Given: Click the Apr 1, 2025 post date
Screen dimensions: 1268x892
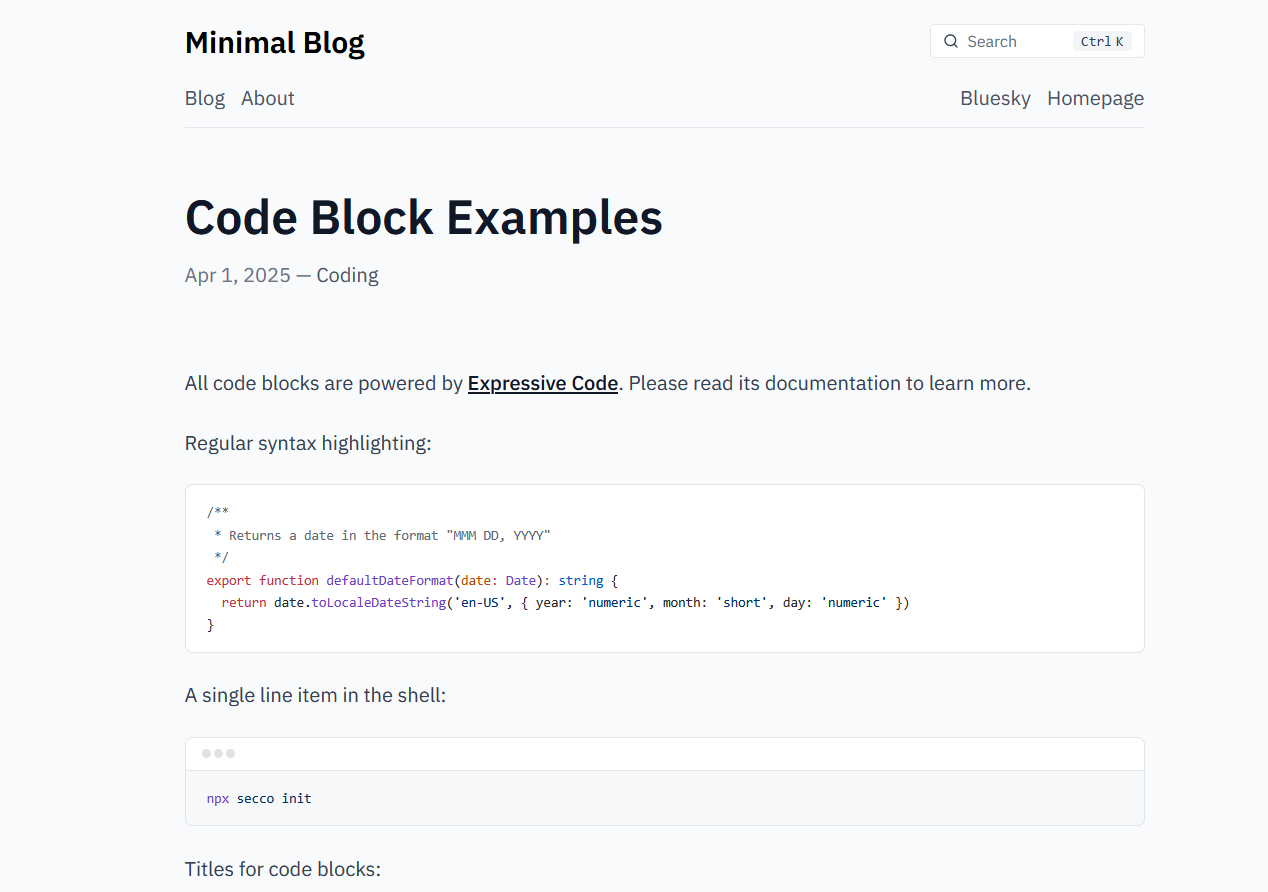Looking at the screenshot, I should pos(237,274).
